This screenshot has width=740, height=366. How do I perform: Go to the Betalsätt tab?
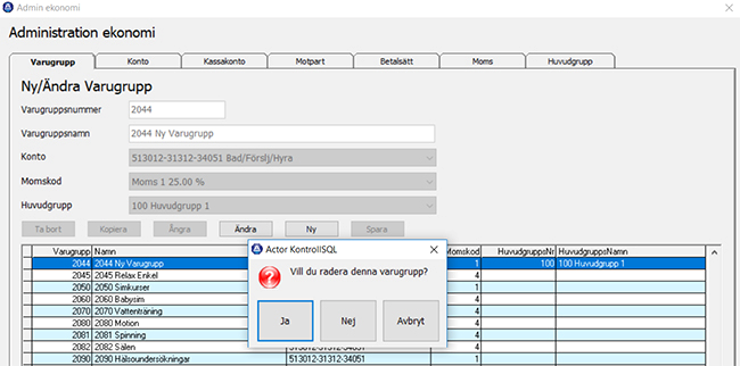click(396, 61)
